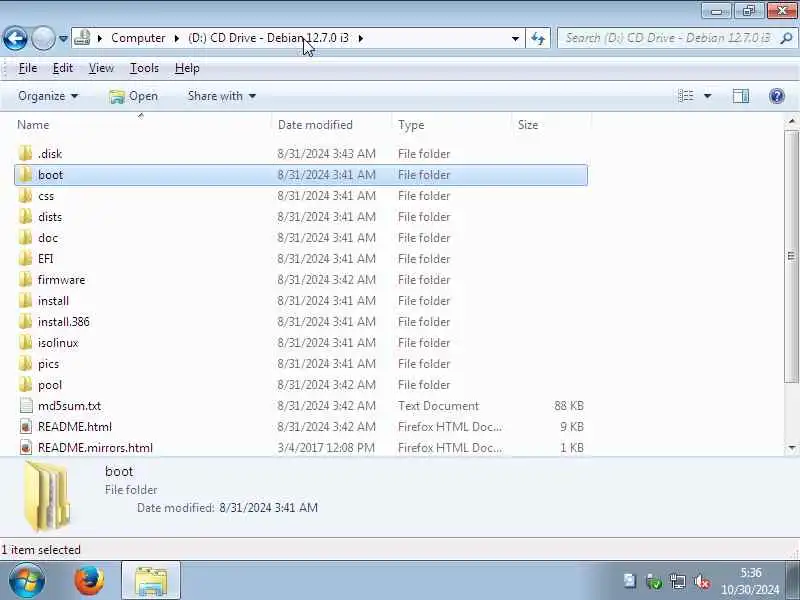
Task: Open the Edit menu
Action: [x=63, y=68]
